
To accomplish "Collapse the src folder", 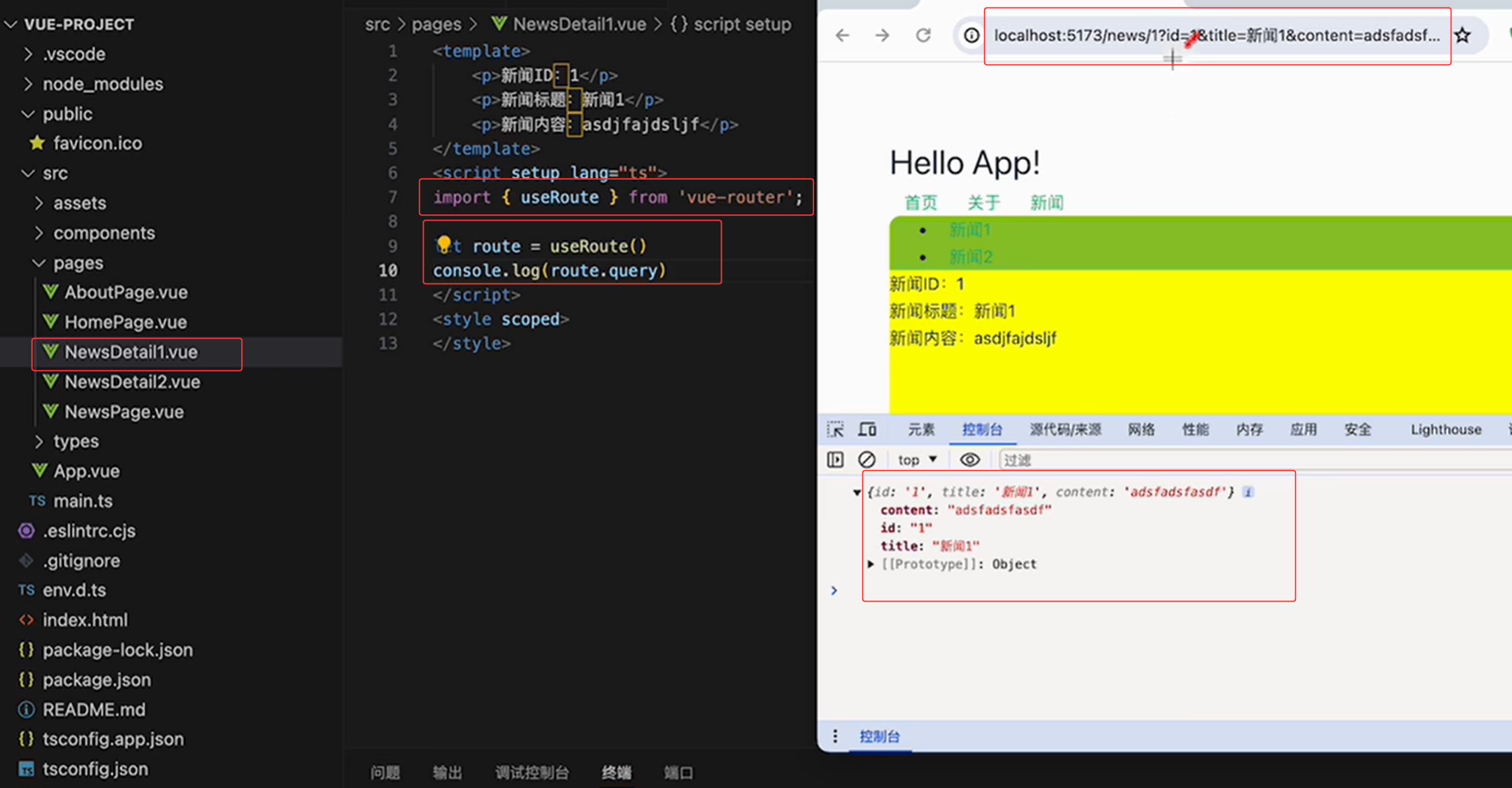I will coord(55,174).
